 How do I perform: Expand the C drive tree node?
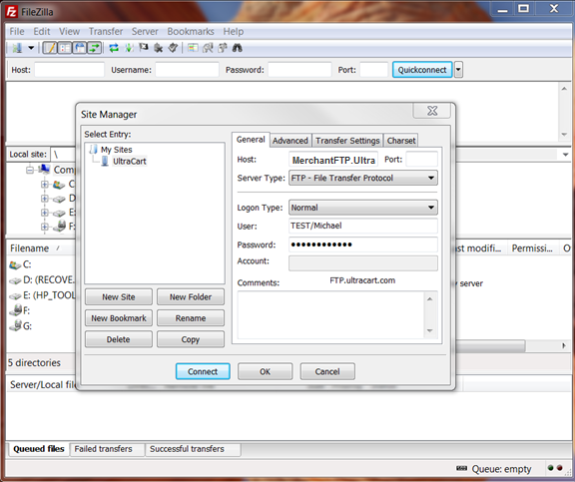click(45, 184)
